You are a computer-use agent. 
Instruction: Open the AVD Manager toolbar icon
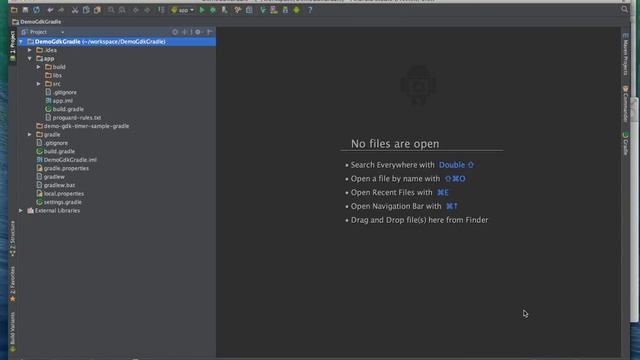(274, 10)
